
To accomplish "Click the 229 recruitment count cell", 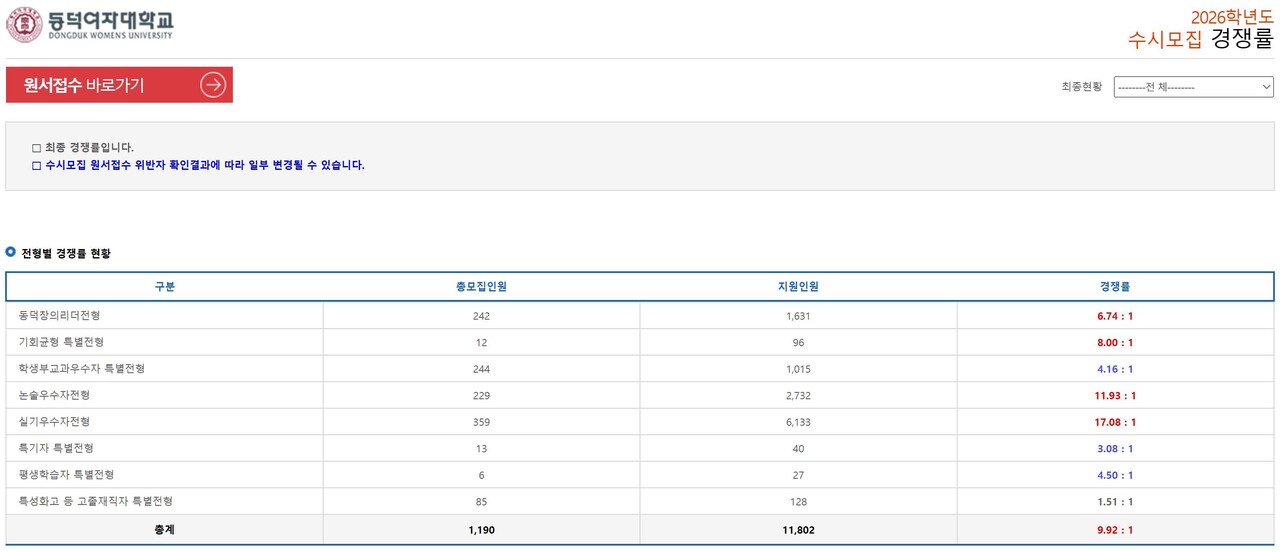I will coord(481,396).
